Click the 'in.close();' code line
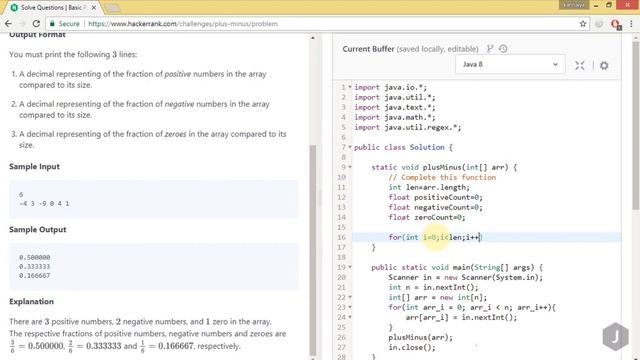 pyautogui.click(x=412, y=347)
